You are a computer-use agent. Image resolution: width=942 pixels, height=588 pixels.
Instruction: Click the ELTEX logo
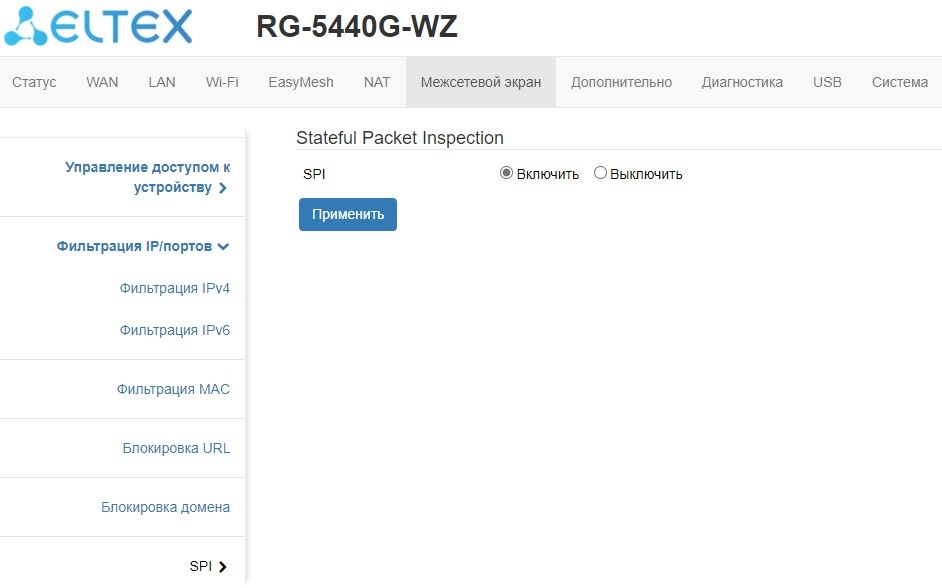(x=98, y=27)
